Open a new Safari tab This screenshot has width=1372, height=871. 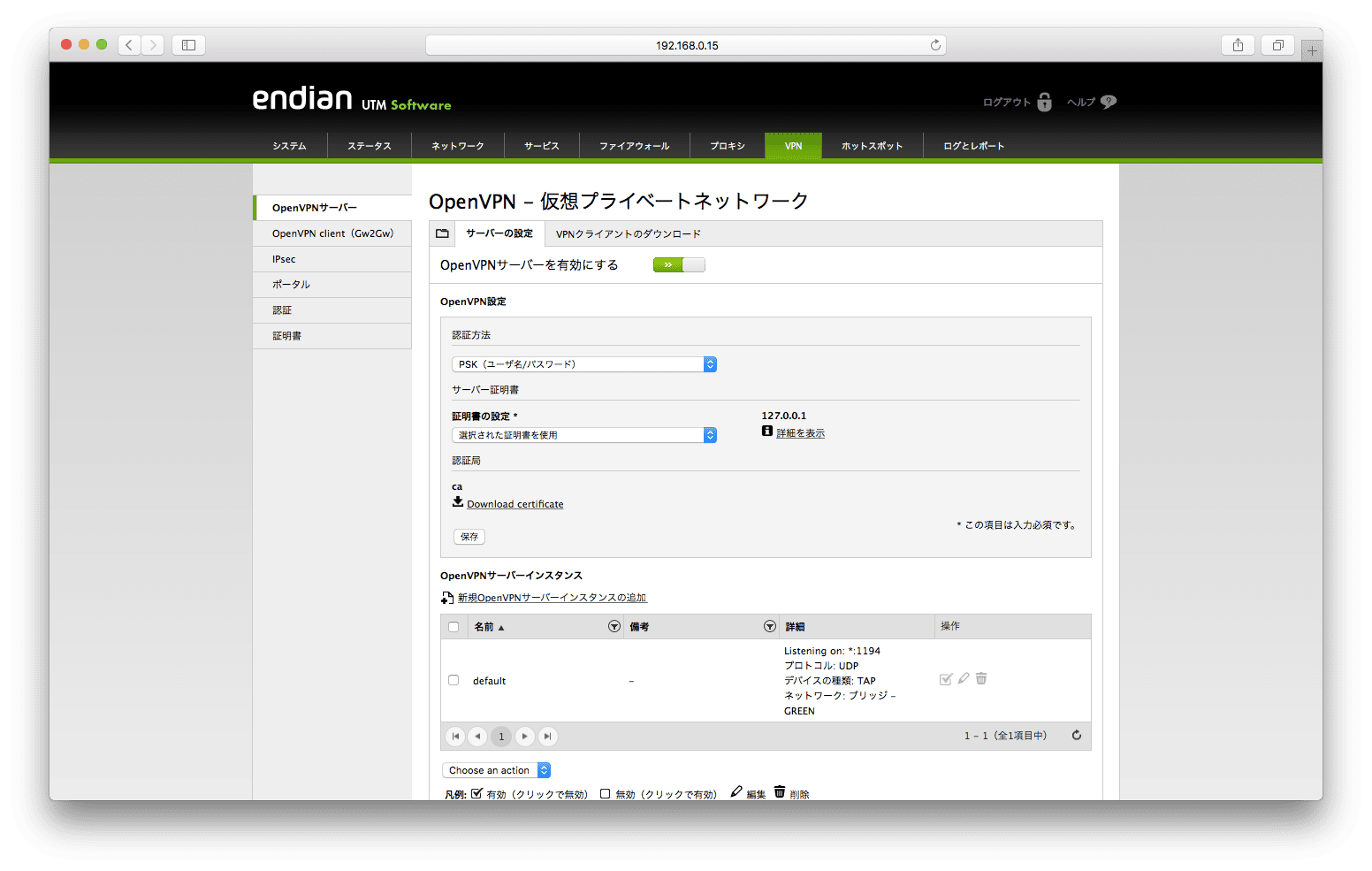tap(1312, 50)
